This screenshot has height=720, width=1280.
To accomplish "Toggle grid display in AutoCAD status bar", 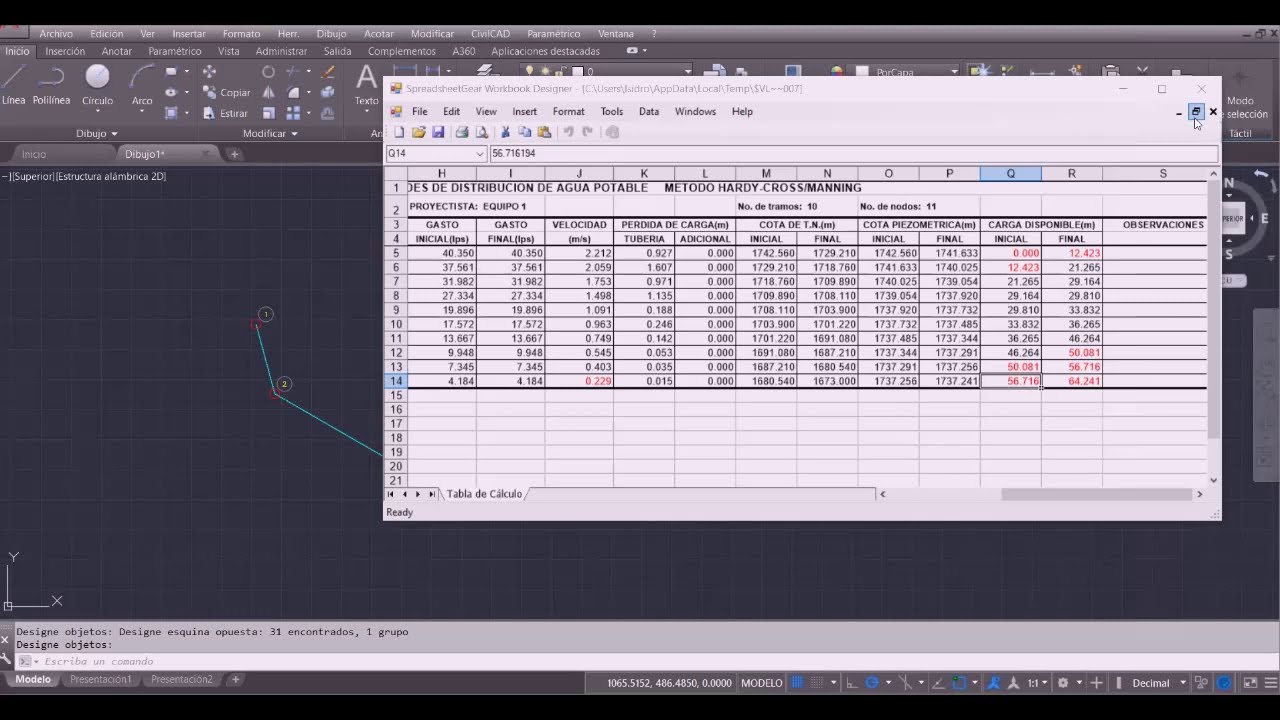I will coord(797,683).
